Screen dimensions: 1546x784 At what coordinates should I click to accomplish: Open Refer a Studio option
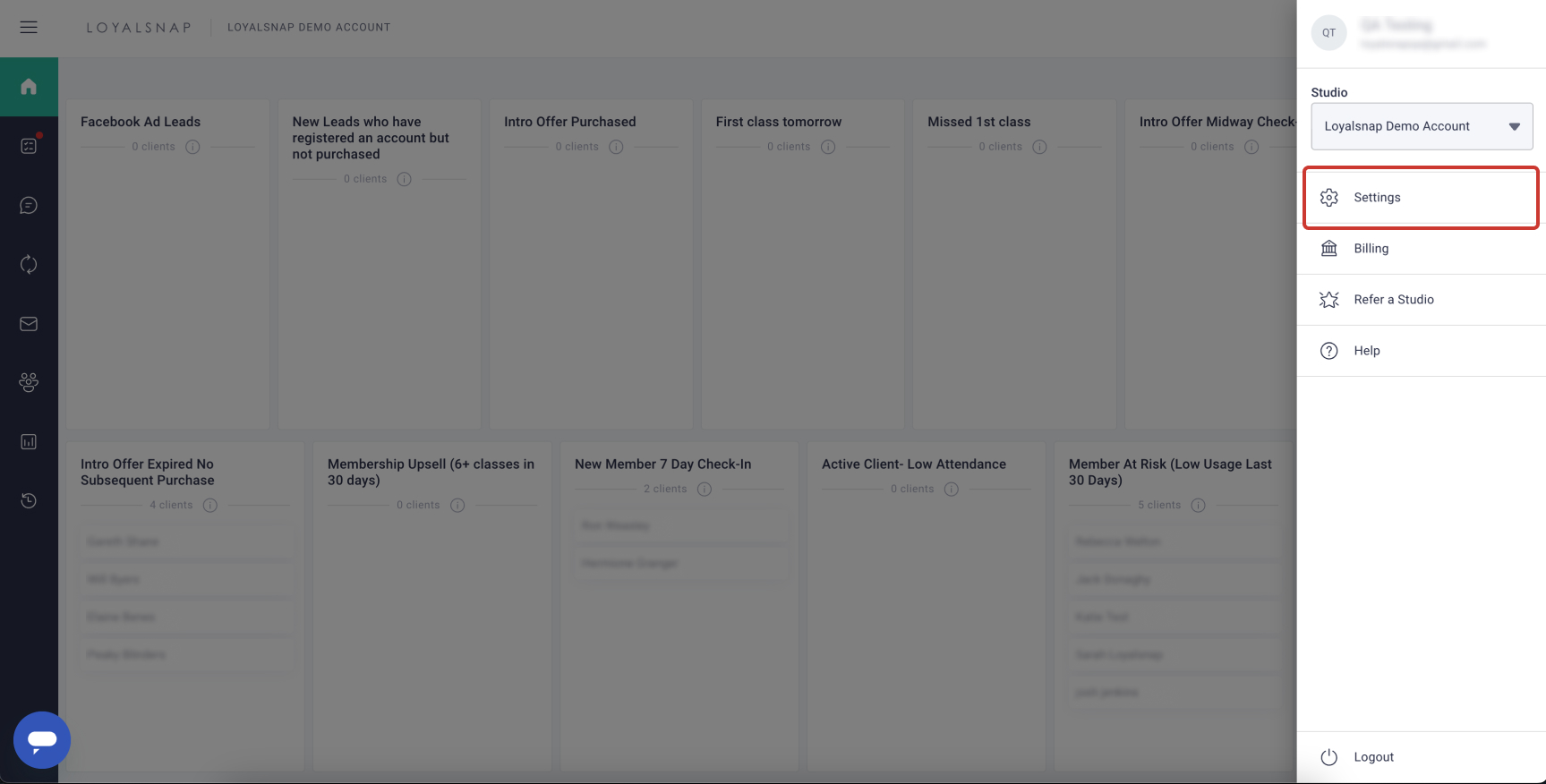pos(1393,300)
